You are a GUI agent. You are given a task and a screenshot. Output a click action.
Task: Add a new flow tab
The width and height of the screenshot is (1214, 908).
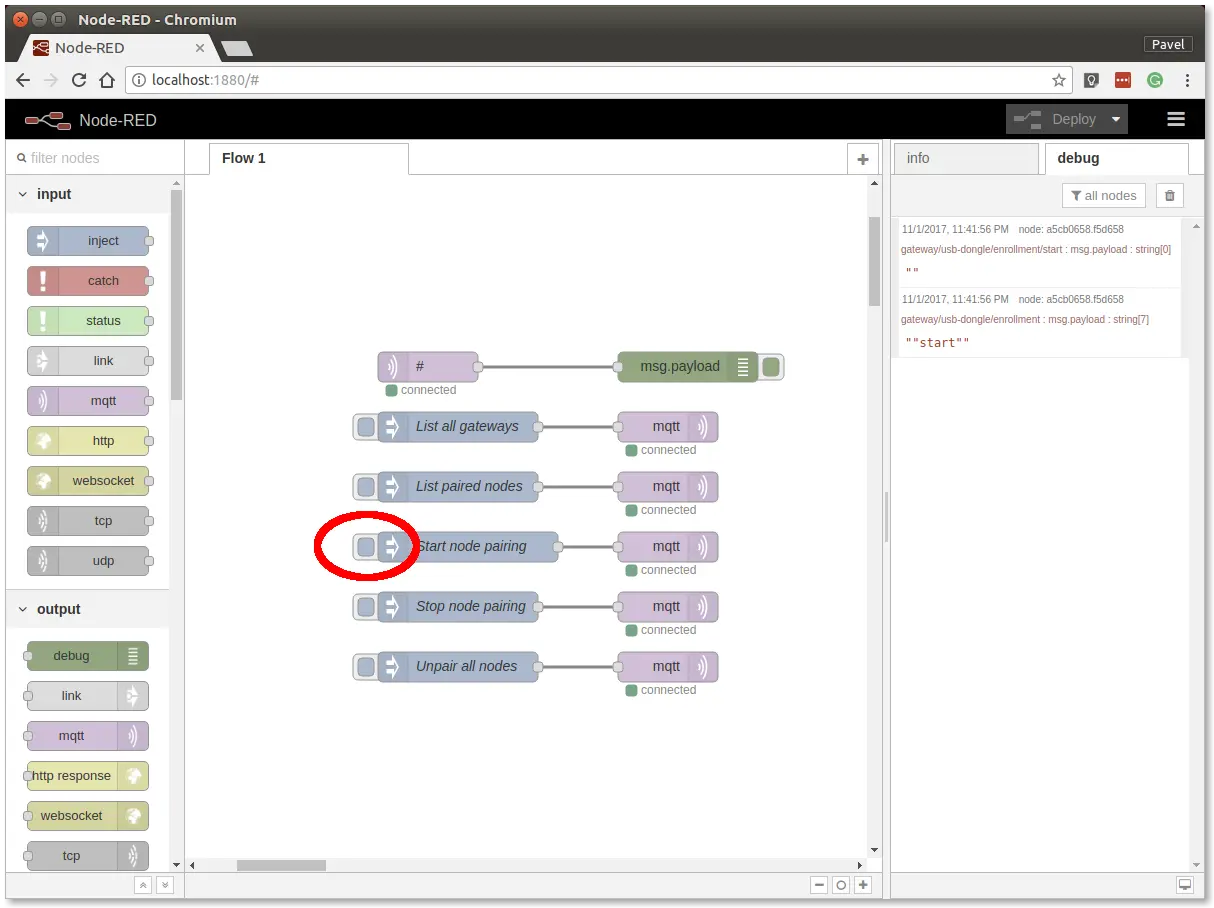862,159
